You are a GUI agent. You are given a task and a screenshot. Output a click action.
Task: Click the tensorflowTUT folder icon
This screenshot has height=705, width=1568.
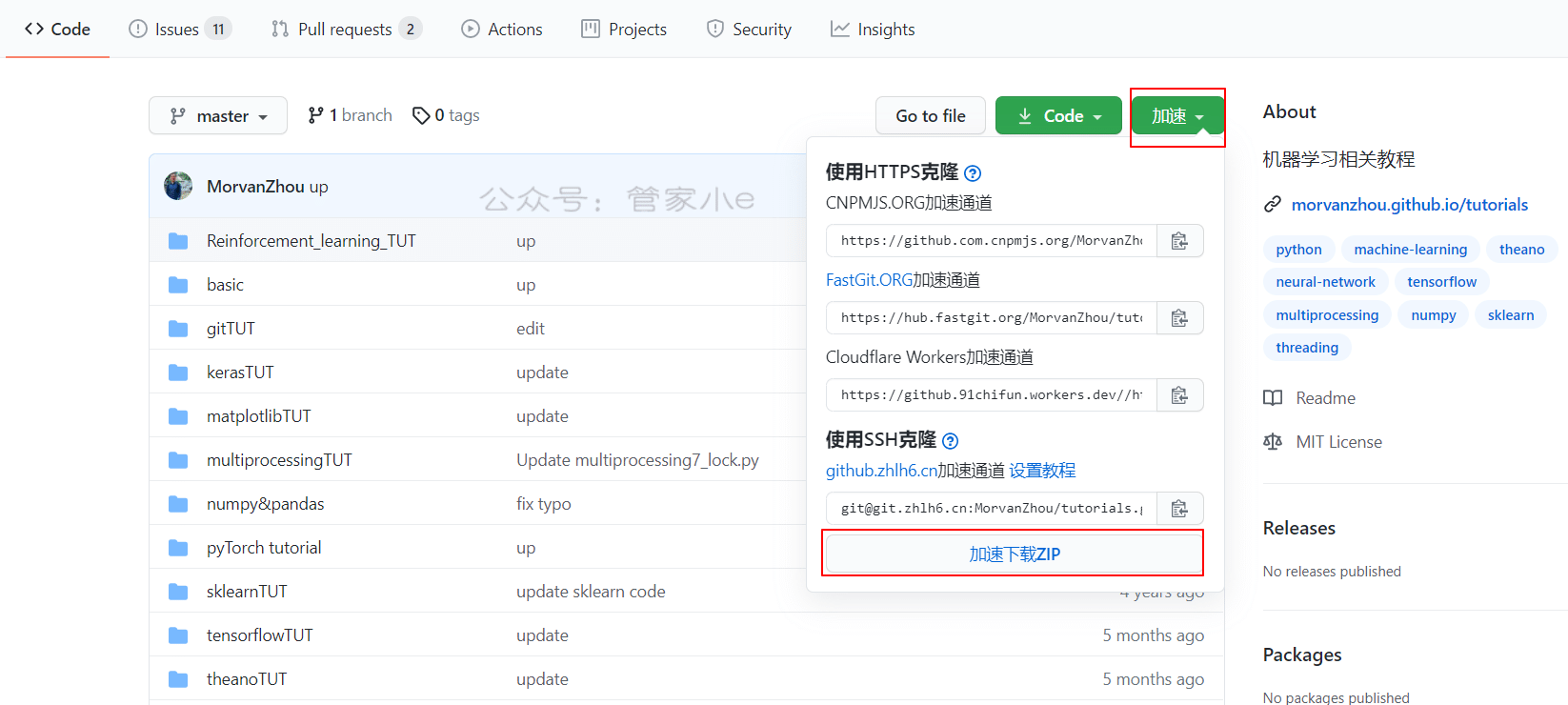pyautogui.click(x=178, y=635)
